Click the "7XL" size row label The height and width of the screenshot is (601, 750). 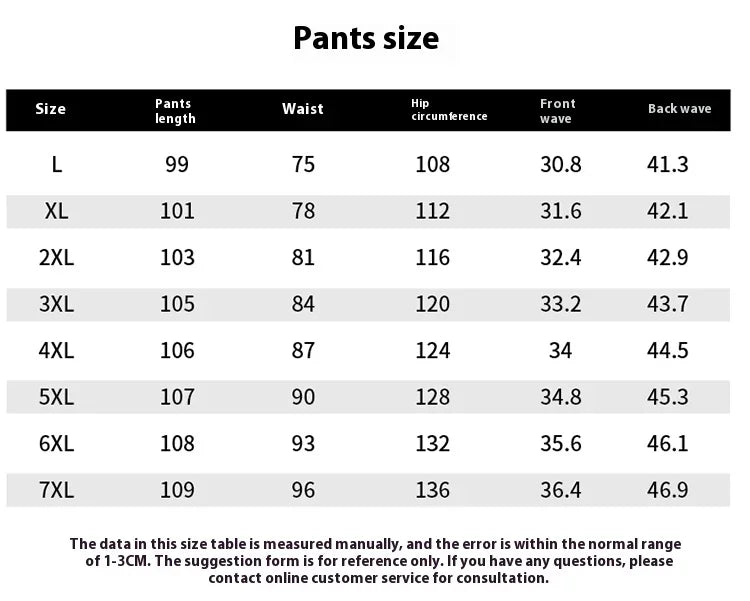57,490
